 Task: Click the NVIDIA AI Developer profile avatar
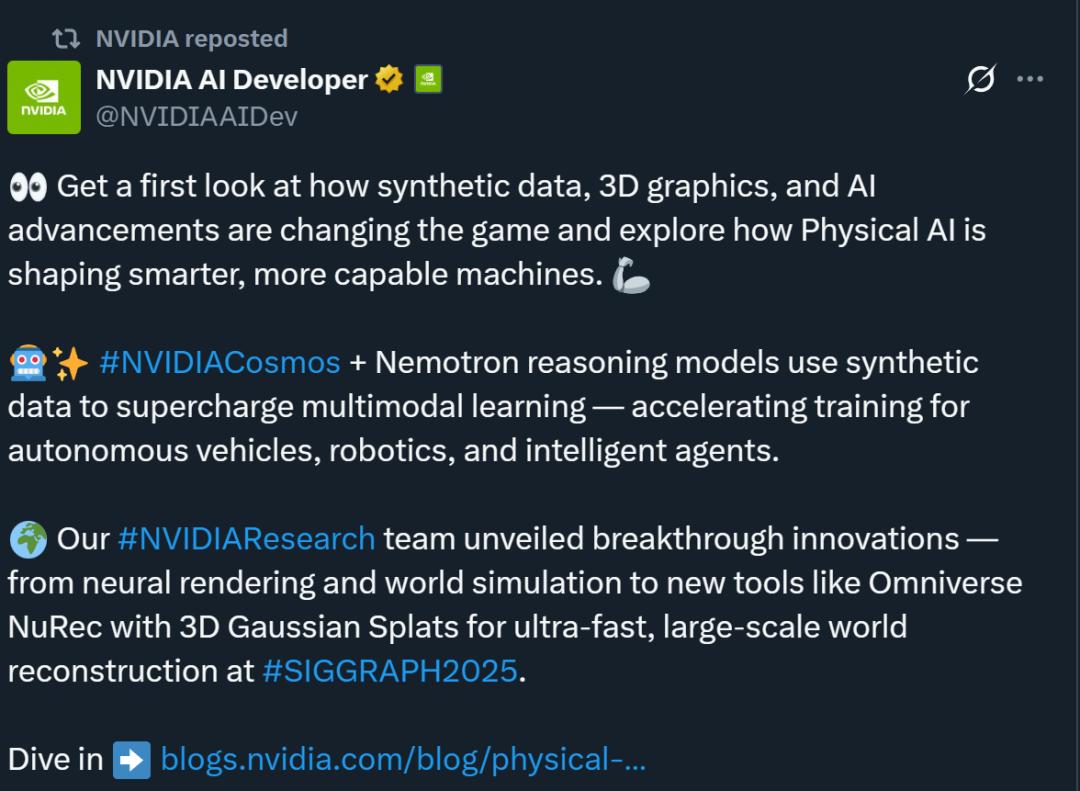(x=44, y=97)
